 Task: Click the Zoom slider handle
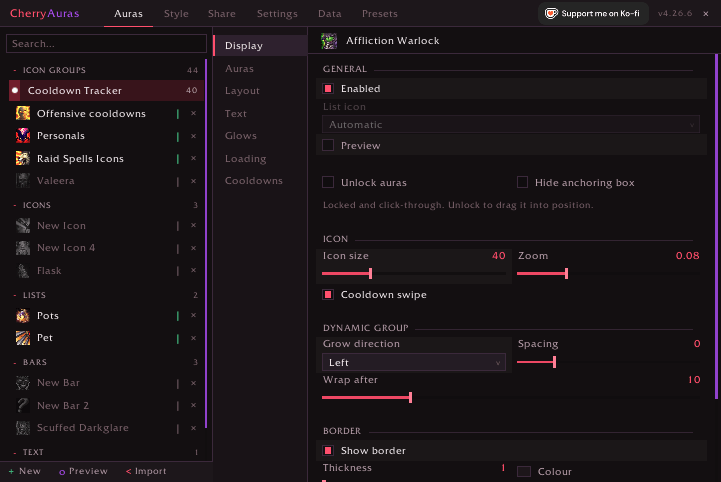point(566,274)
